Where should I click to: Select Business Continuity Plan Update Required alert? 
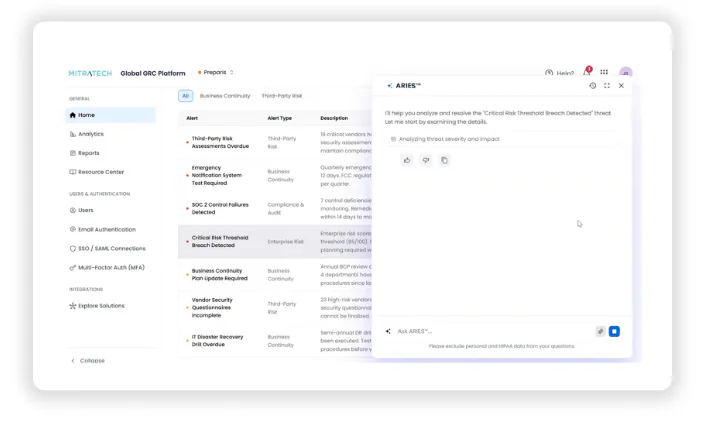tap(219, 274)
